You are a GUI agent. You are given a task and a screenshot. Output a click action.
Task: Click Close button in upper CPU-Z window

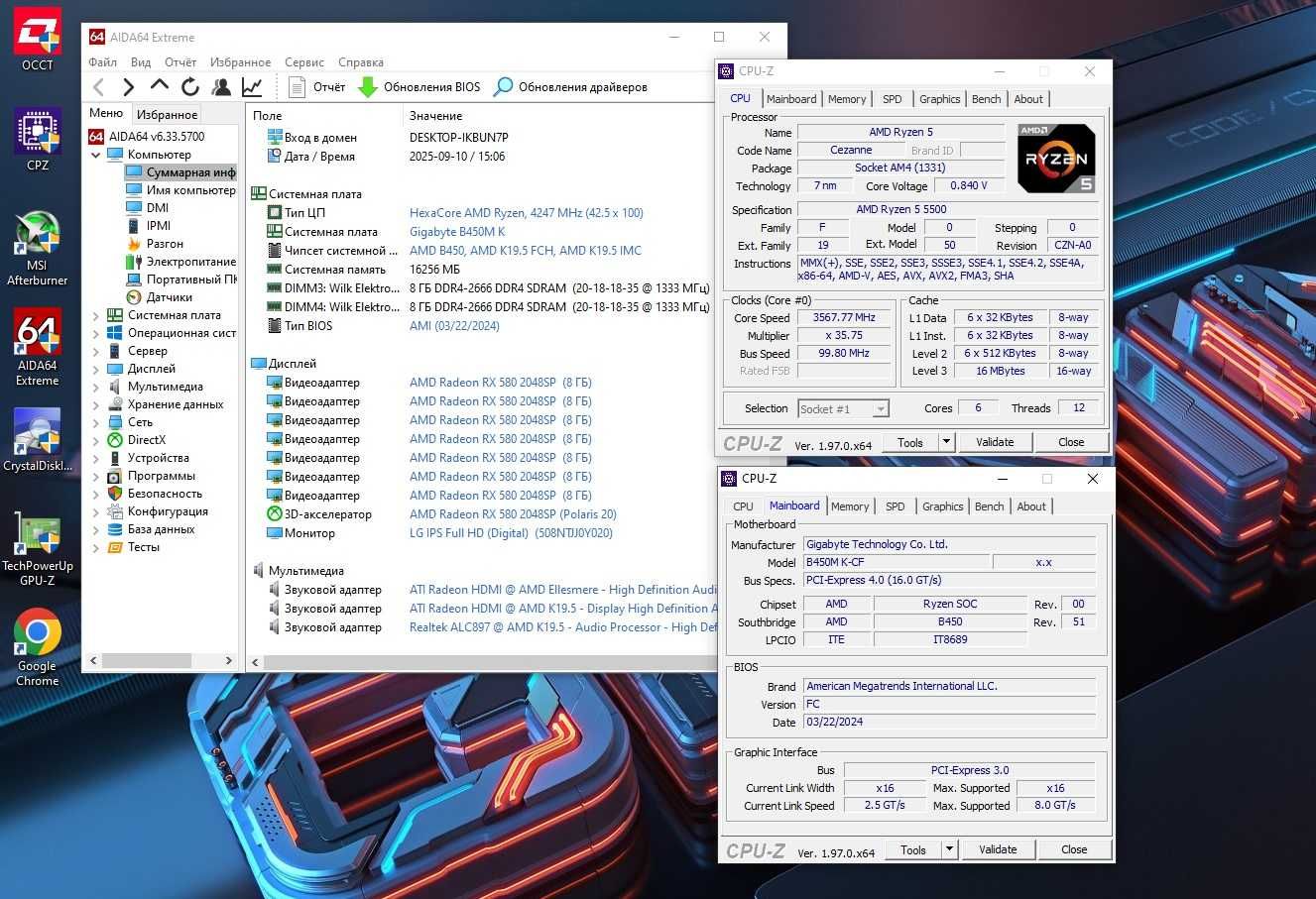click(1071, 443)
